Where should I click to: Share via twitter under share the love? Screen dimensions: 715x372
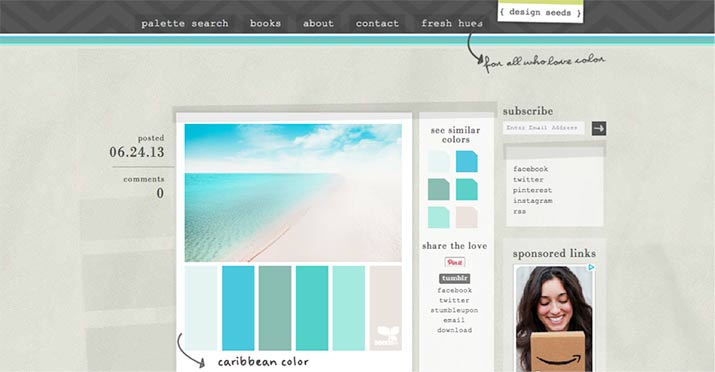(x=454, y=300)
